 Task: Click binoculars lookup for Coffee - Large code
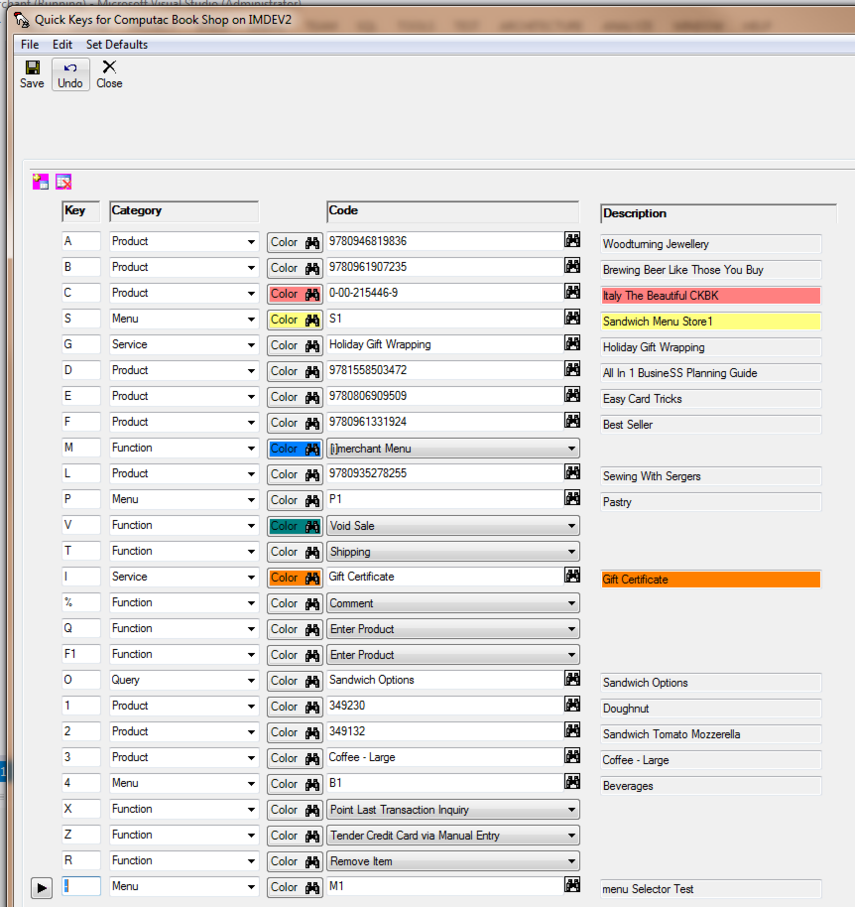572,755
